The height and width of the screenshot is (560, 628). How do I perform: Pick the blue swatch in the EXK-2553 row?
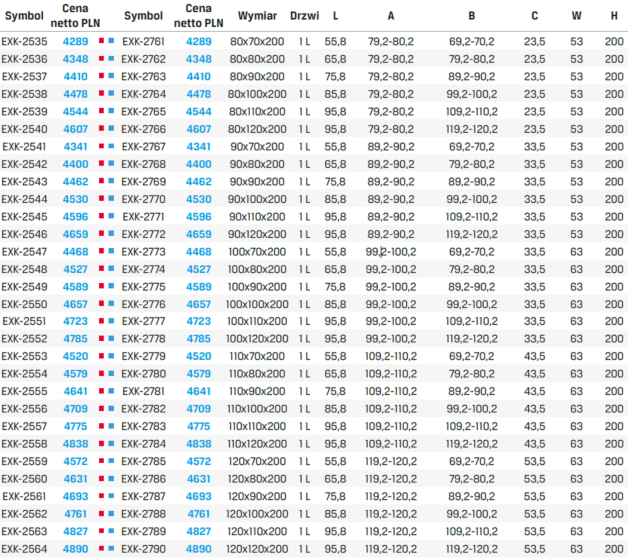[x=111, y=356]
